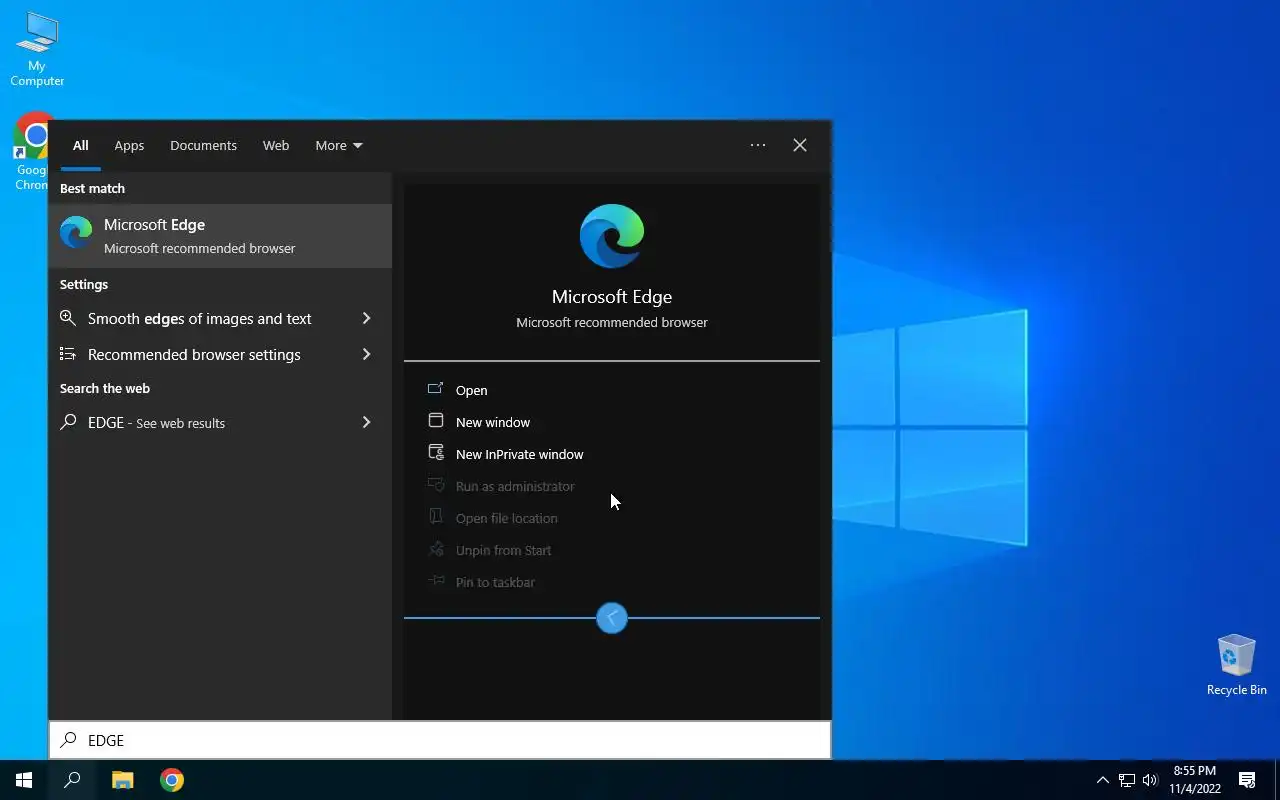1280x800 pixels.
Task: Select Pin to taskbar
Action: click(x=612, y=582)
